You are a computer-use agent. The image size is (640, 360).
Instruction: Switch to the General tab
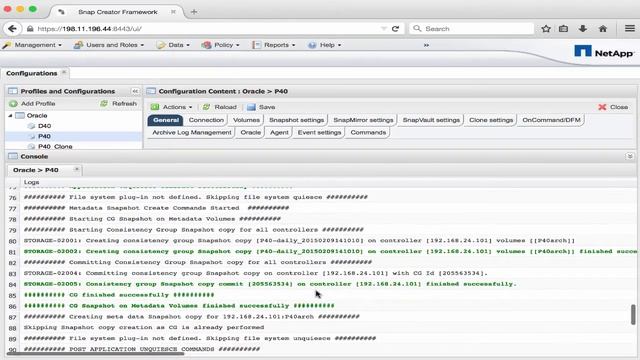[x=166, y=120]
